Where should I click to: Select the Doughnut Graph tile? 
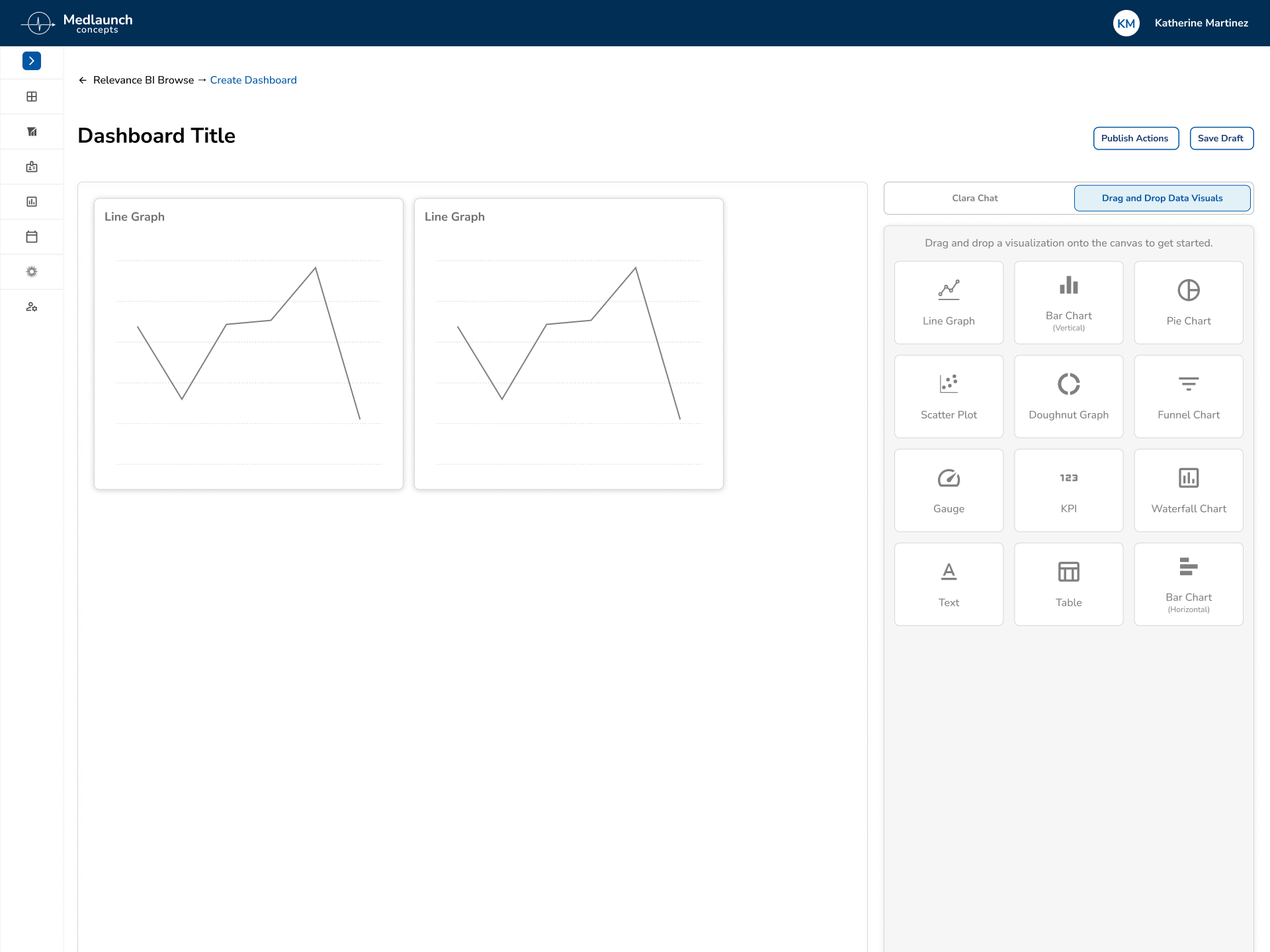(x=1068, y=397)
